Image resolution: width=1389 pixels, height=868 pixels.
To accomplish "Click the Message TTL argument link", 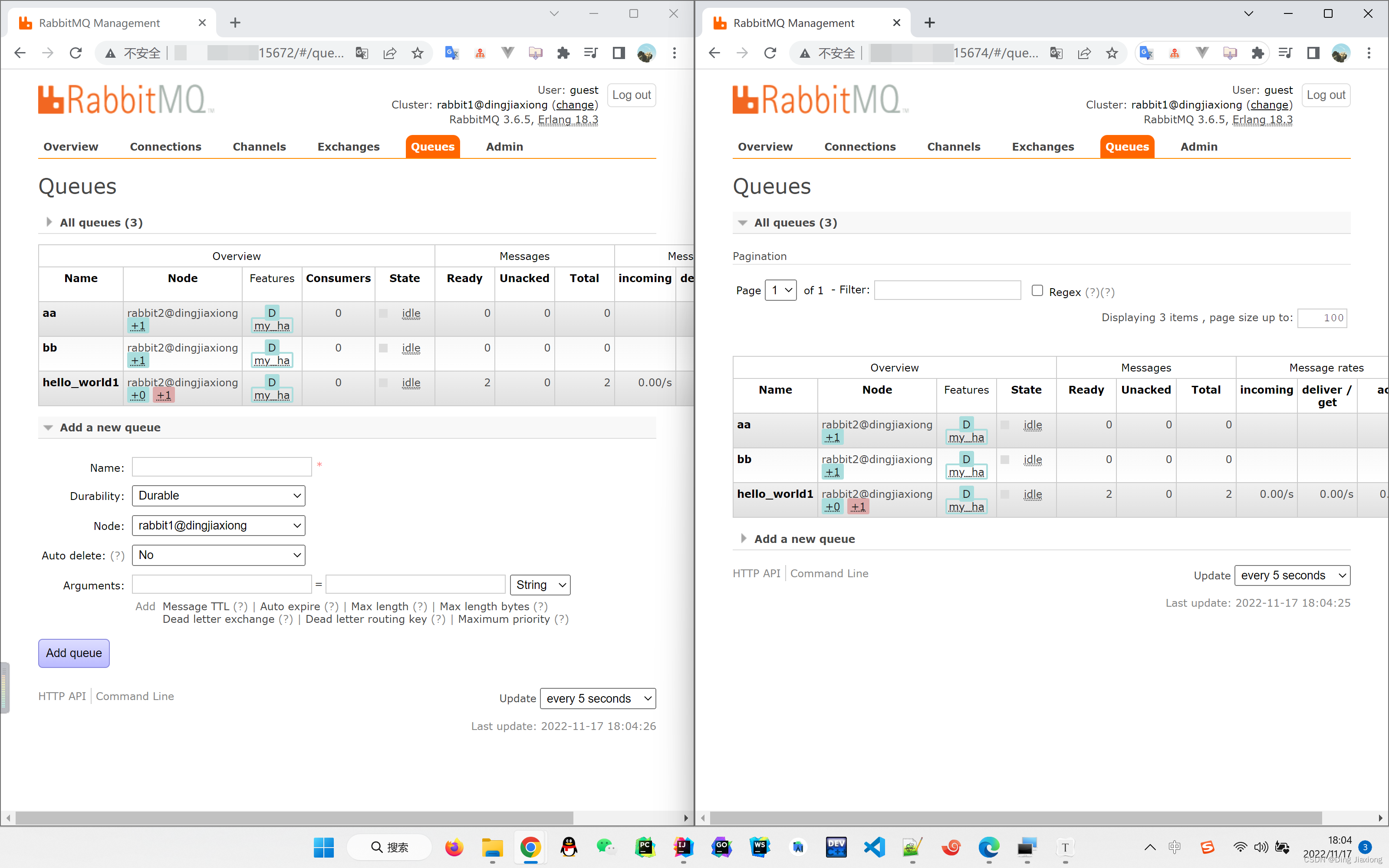I will pos(196,607).
